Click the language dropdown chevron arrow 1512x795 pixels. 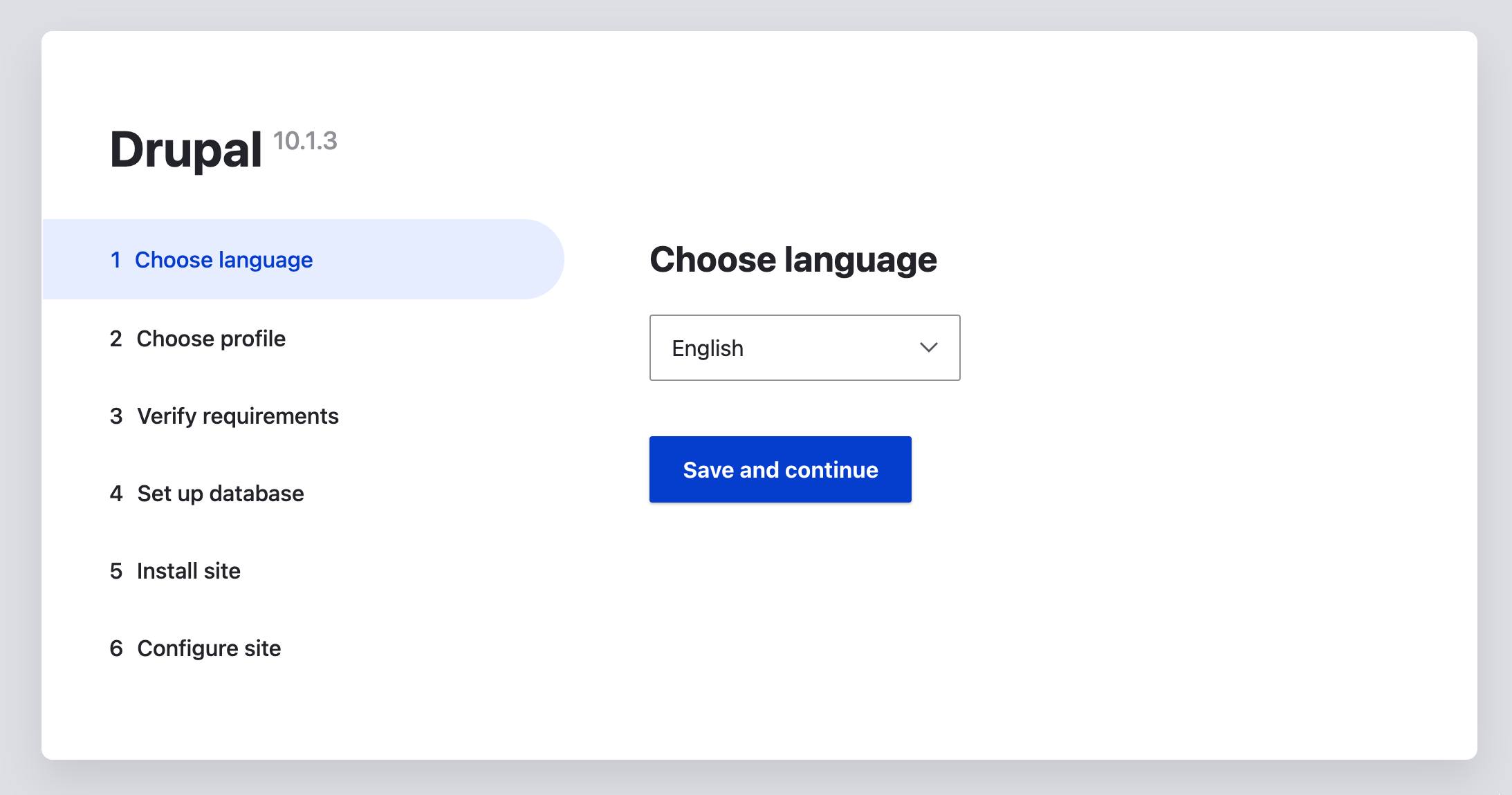coord(928,348)
